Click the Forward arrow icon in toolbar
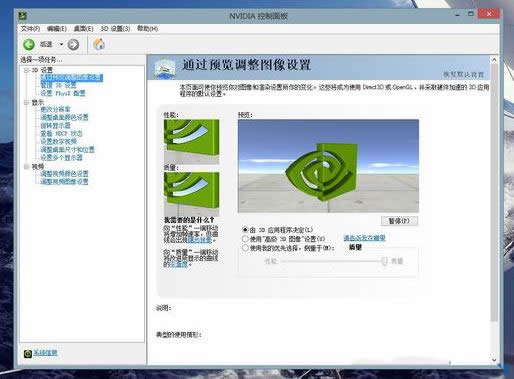 (73, 44)
